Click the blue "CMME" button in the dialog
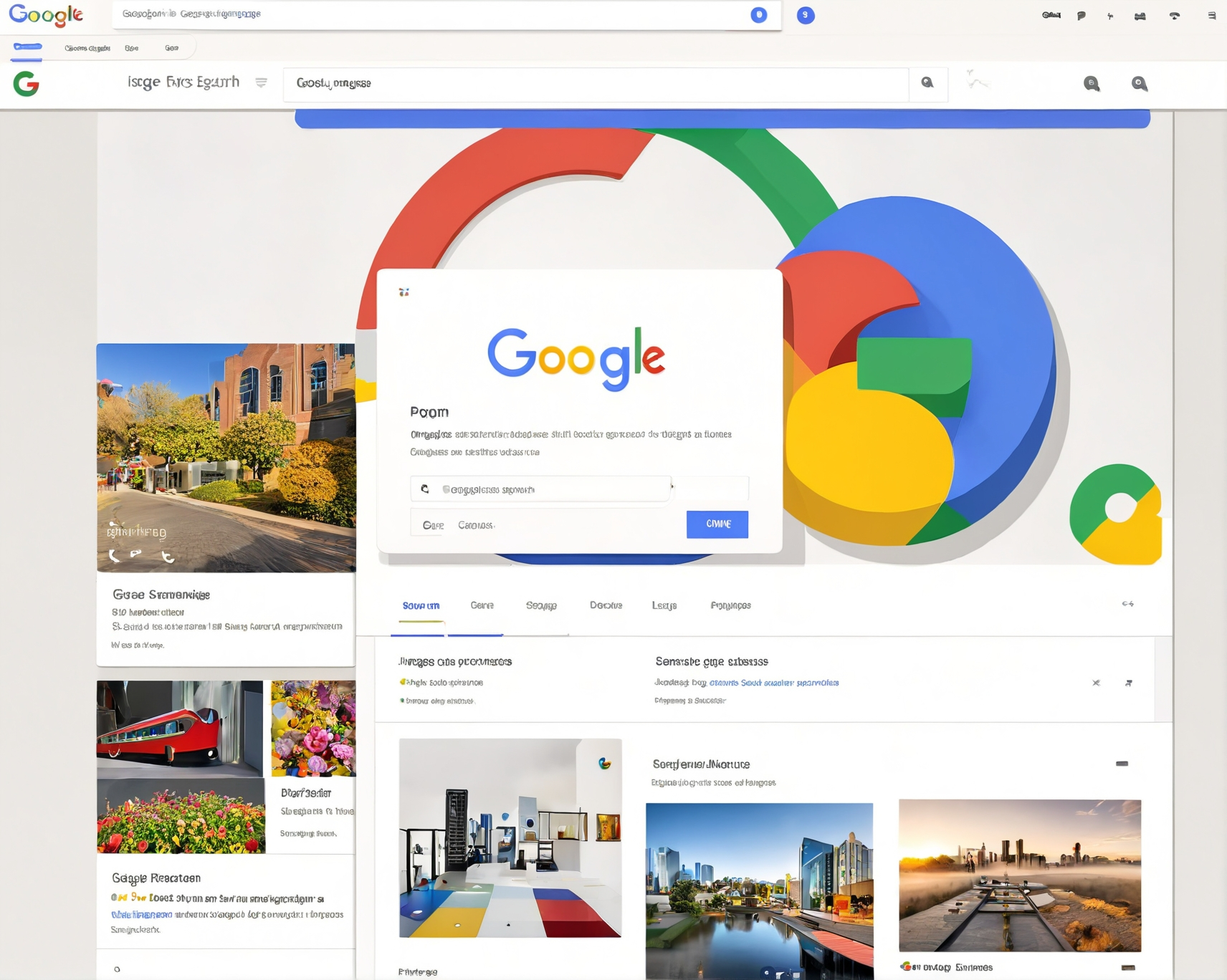The width and height of the screenshot is (1227, 980). point(717,524)
